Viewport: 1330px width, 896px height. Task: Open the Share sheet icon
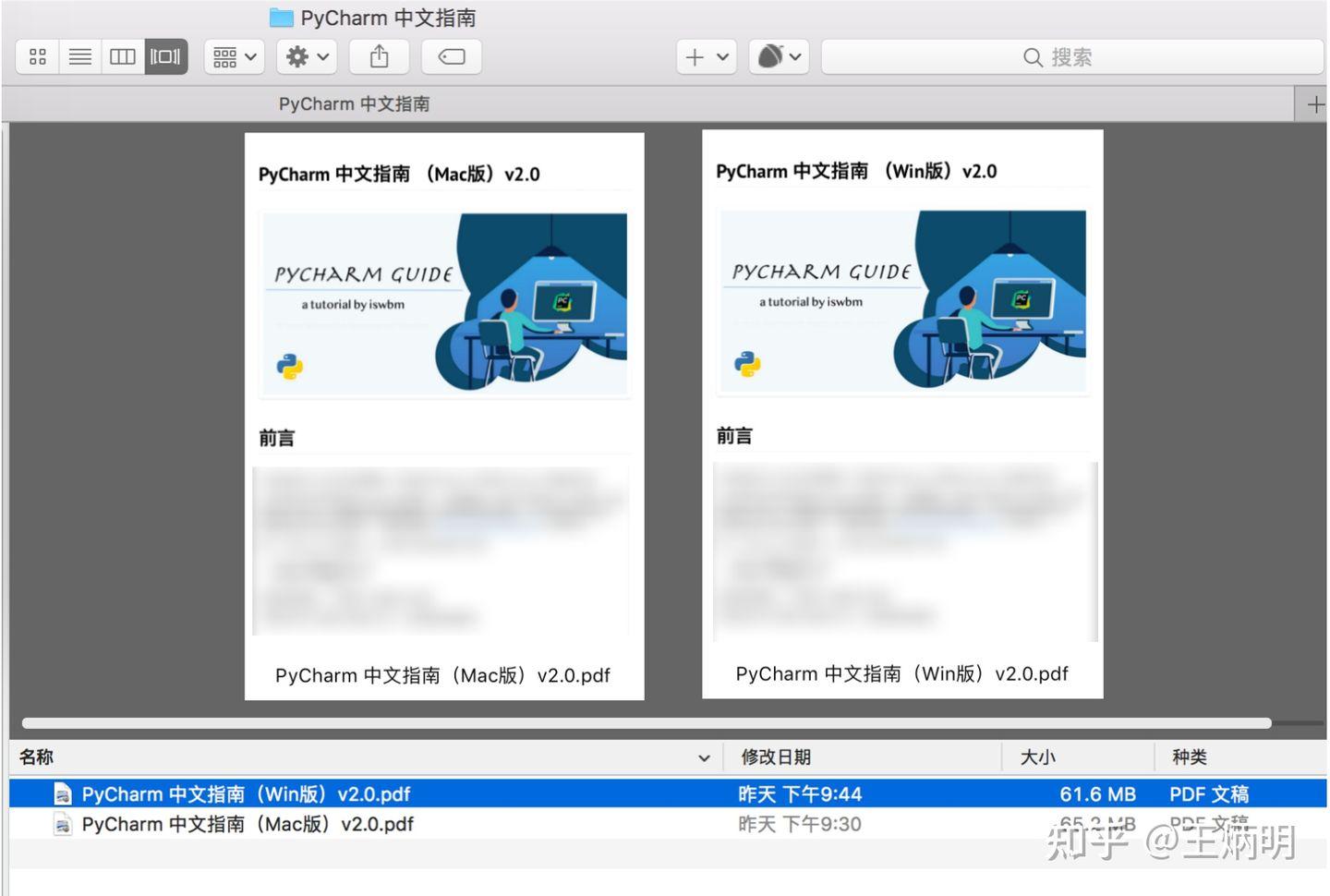(x=378, y=56)
